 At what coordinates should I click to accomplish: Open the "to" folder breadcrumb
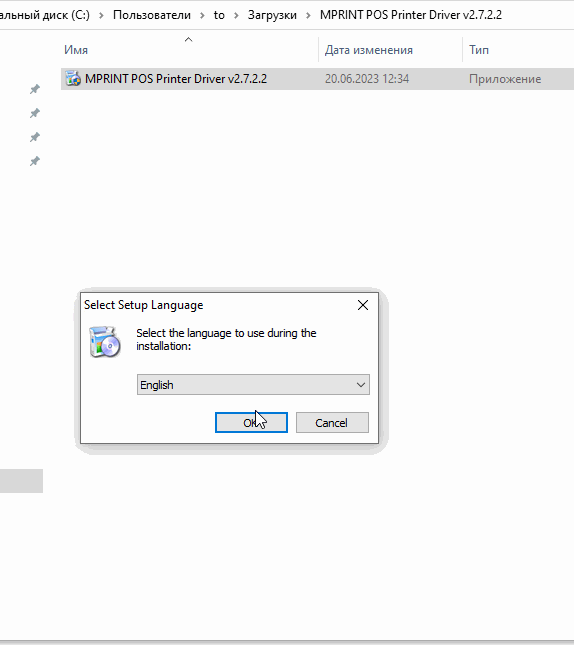click(219, 15)
